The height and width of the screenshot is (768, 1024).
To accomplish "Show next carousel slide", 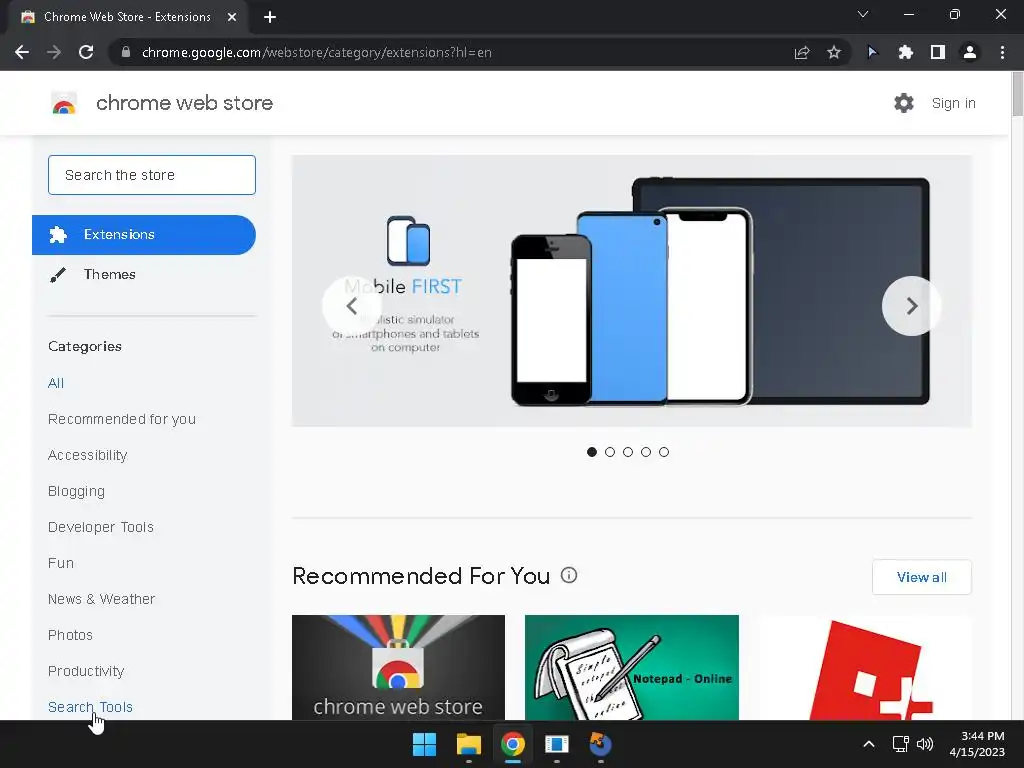I will click(x=912, y=306).
